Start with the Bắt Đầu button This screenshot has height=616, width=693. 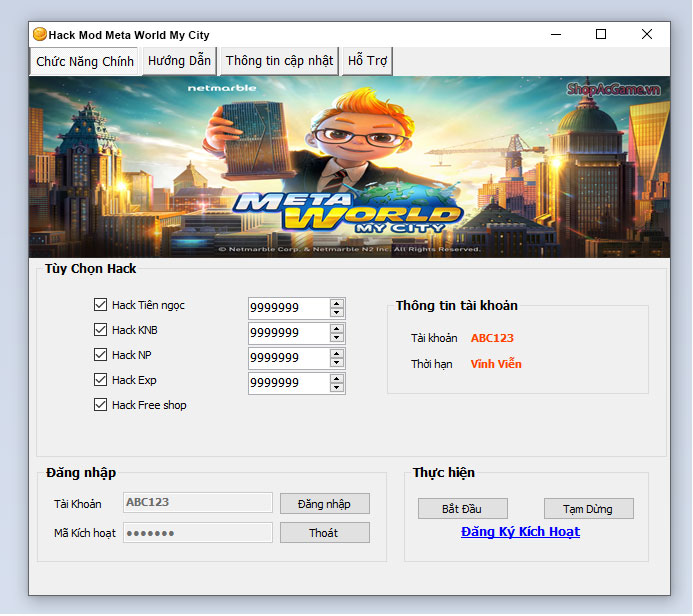462,509
